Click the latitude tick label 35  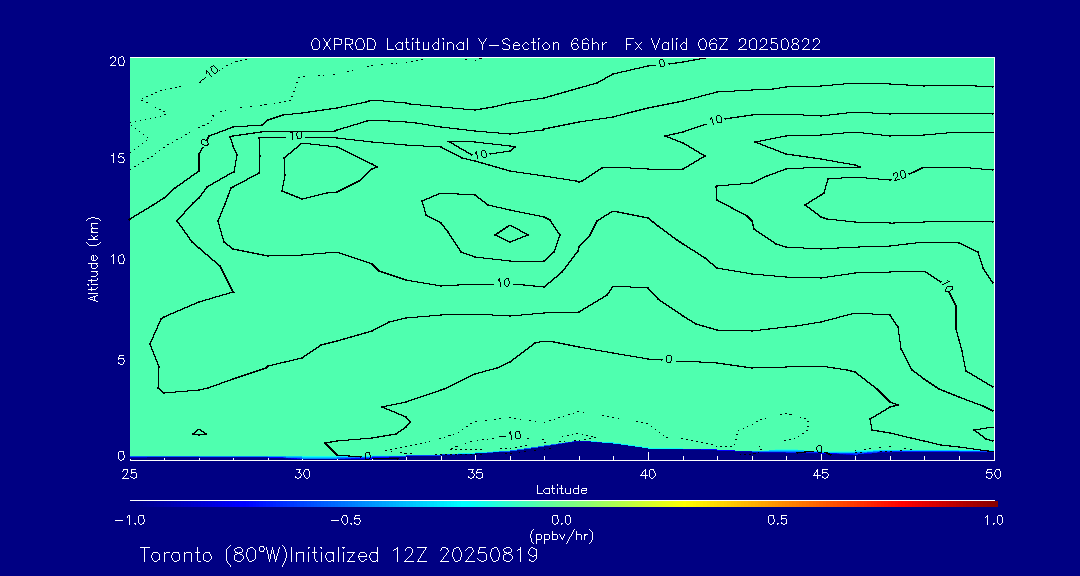pos(475,472)
